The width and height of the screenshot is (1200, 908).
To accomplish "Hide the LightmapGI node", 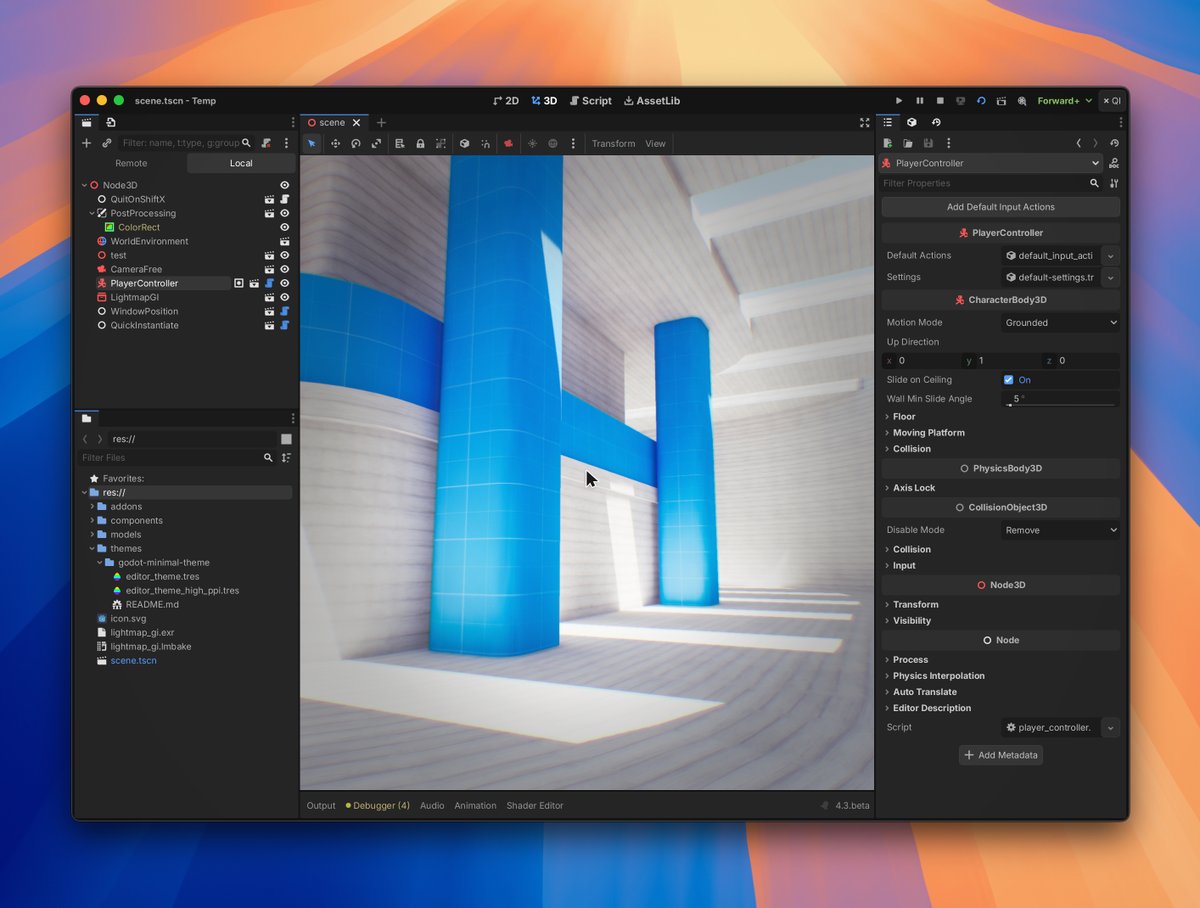I will pyautogui.click(x=284, y=297).
